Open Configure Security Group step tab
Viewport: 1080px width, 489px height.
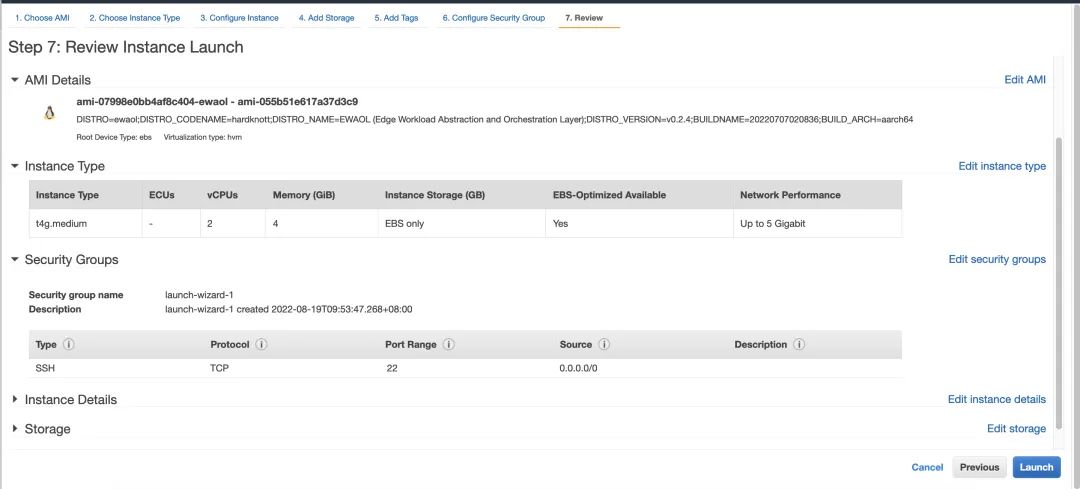point(493,18)
